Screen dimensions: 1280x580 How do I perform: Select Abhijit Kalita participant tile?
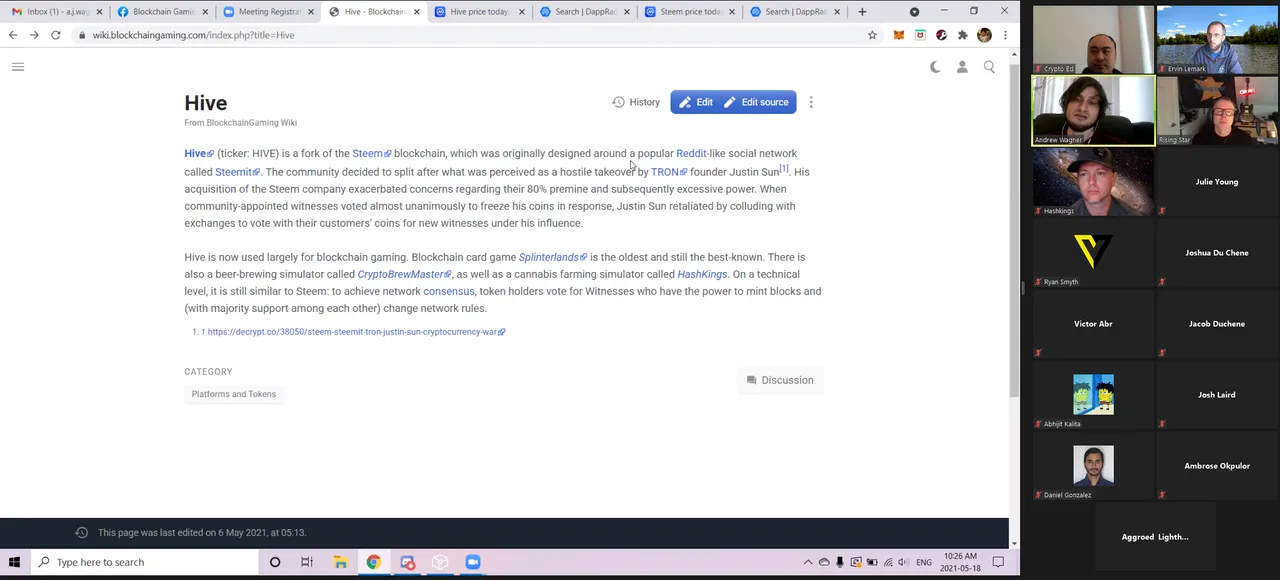tap(1093, 394)
